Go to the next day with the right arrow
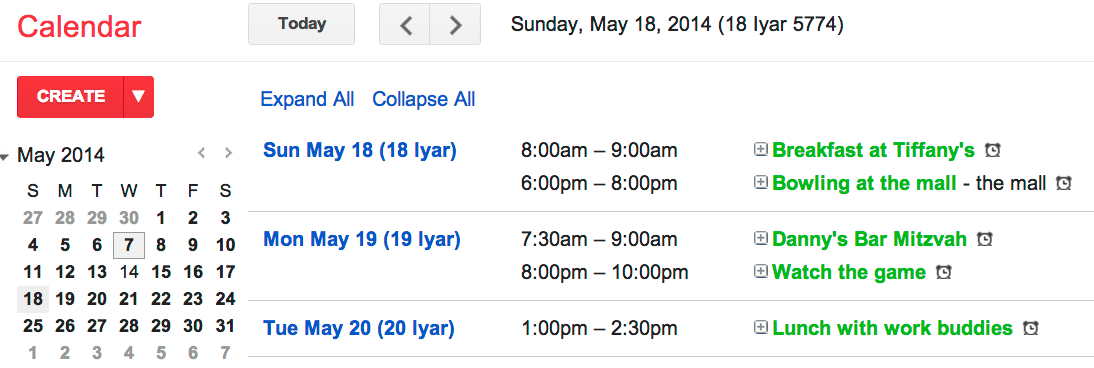 455,24
